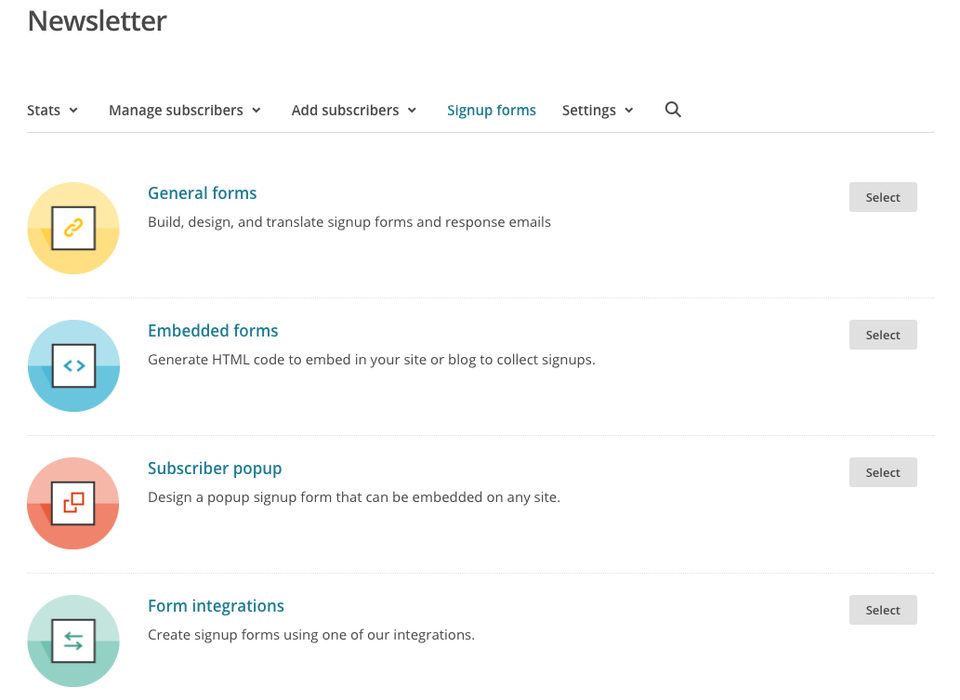Click the Embedded forms code brackets icon

pyautogui.click(x=73, y=366)
